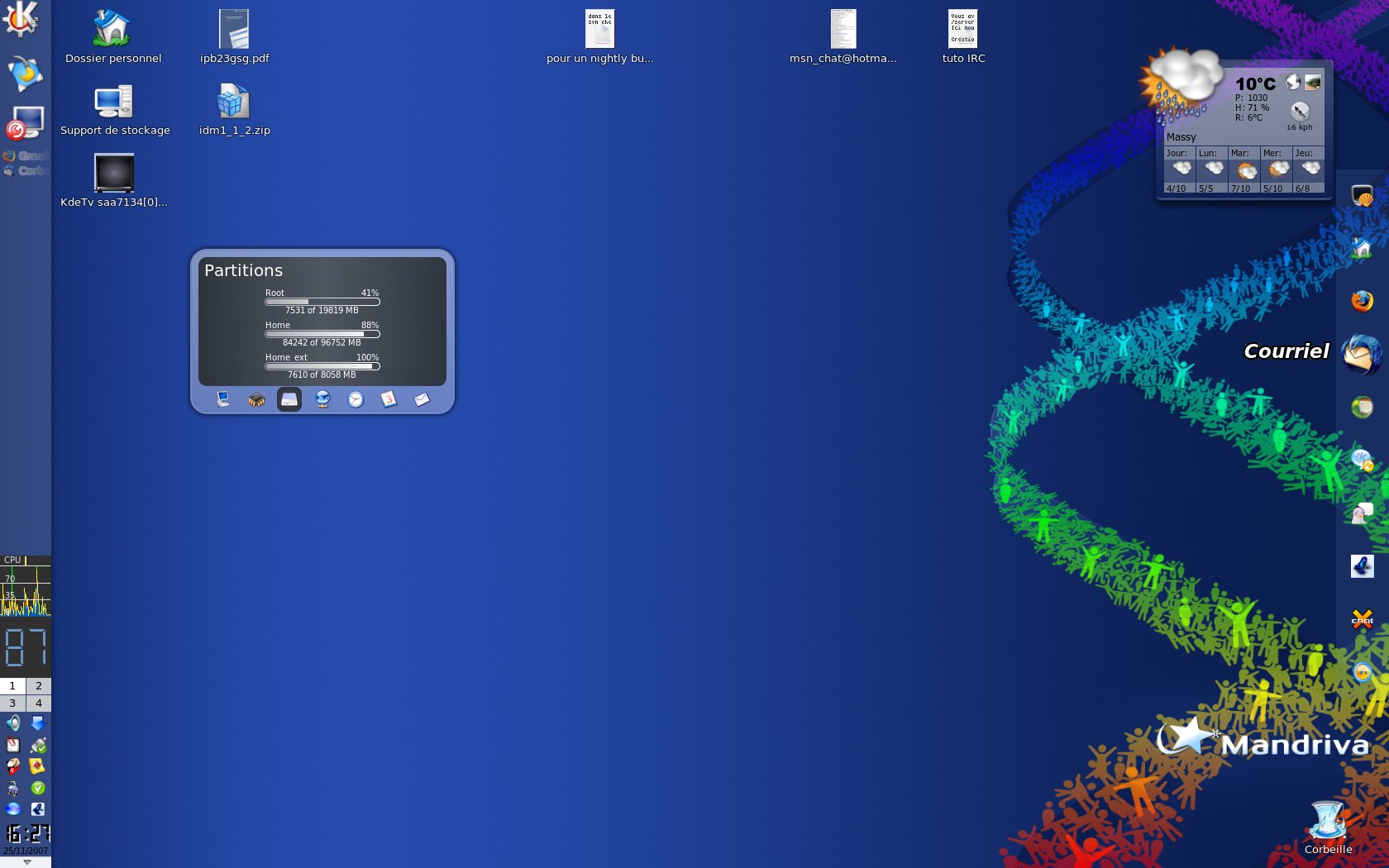Open the Courriel Thunderbird mail icon

click(x=1361, y=354)
